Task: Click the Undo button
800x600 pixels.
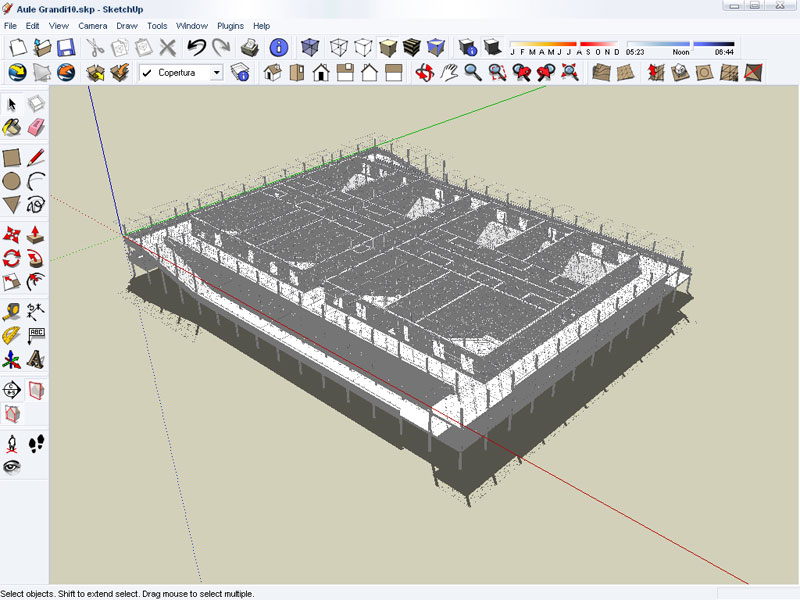Action: tap(196, 47)
